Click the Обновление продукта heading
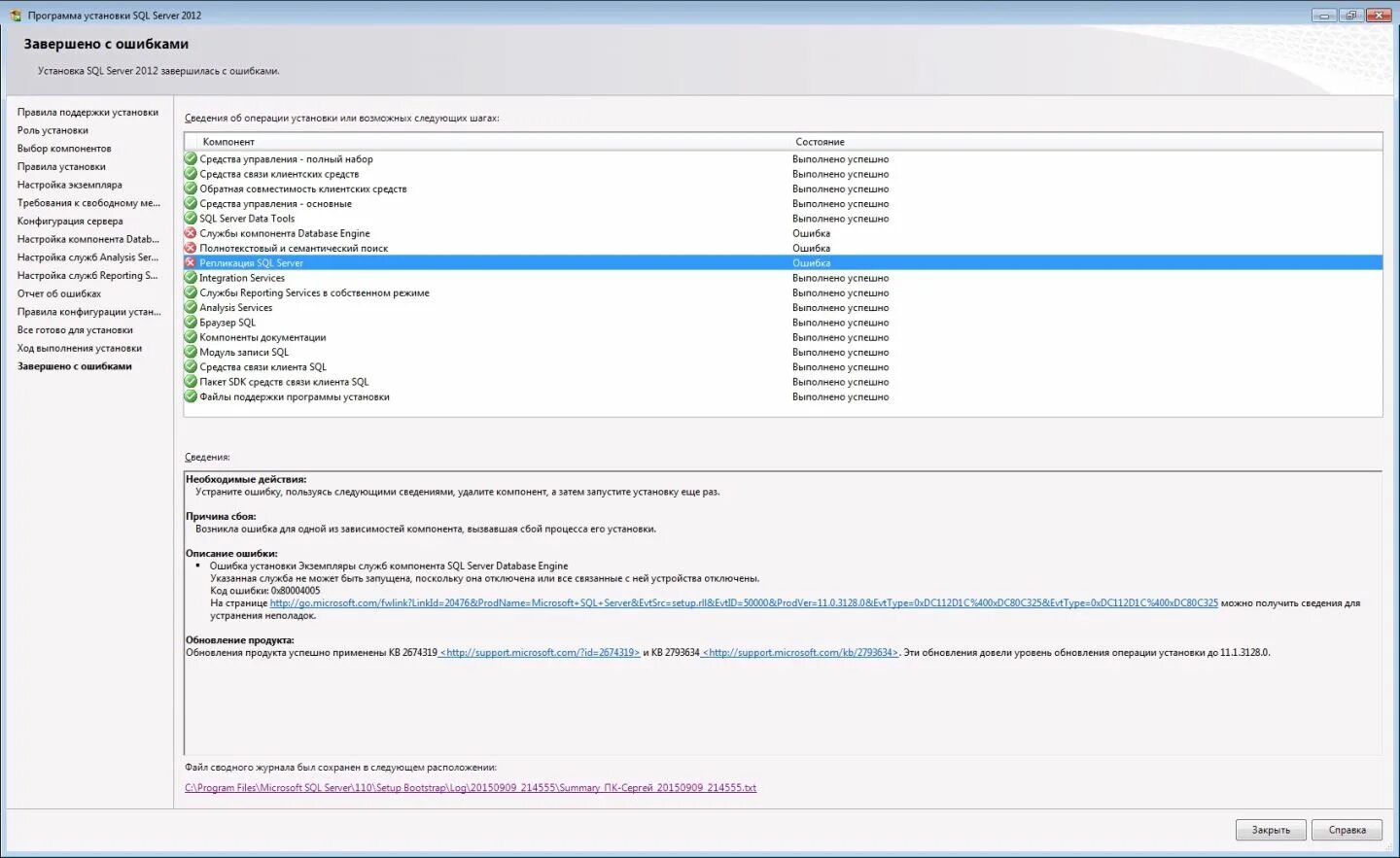Image resolution: width=1400 pixels, height=858 pixels. tap(240, 640)
